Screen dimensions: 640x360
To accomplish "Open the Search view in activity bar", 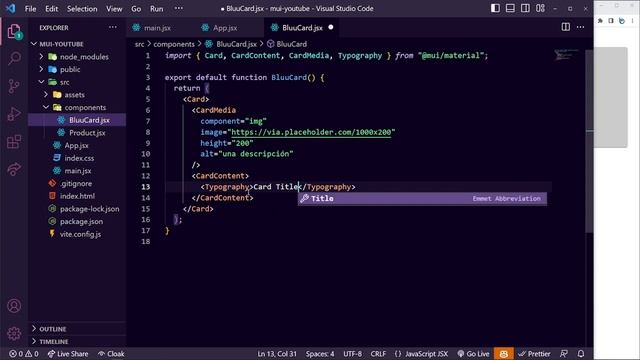I will (x=14, y=58).
